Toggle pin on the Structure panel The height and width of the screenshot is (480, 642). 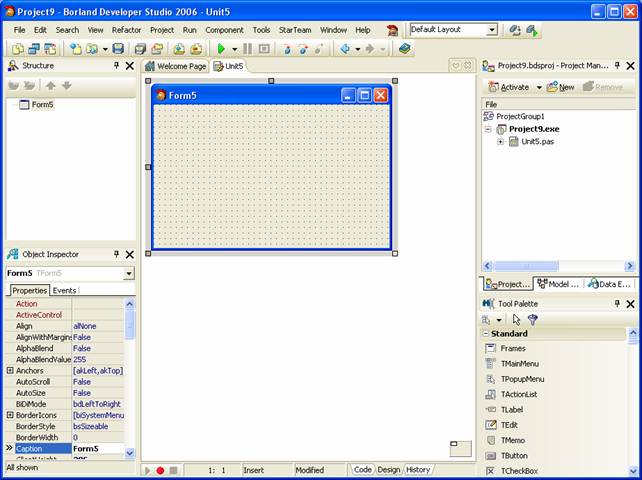tap(116, 66)
